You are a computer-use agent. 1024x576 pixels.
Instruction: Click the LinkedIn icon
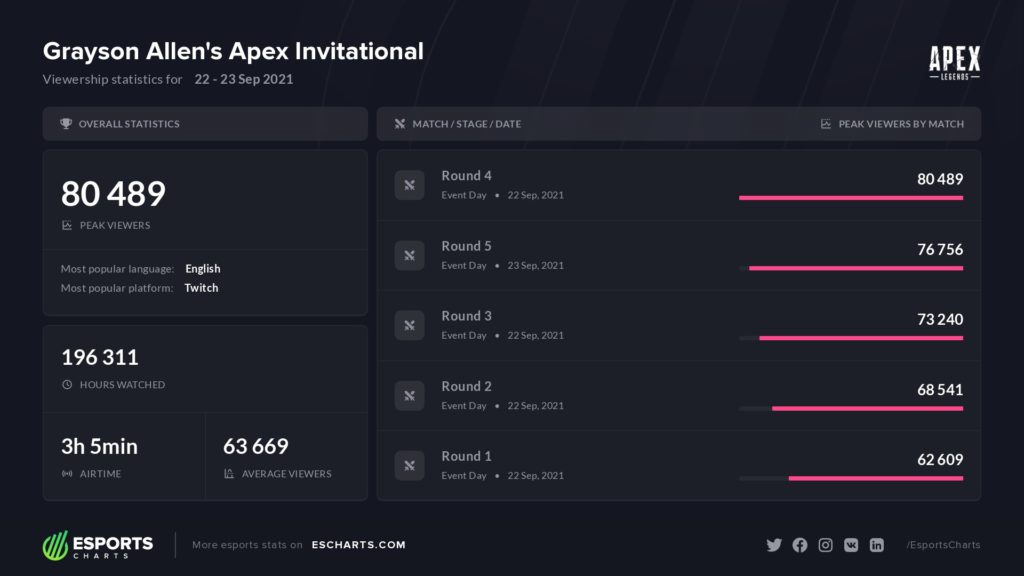click(x=877, y=545)
